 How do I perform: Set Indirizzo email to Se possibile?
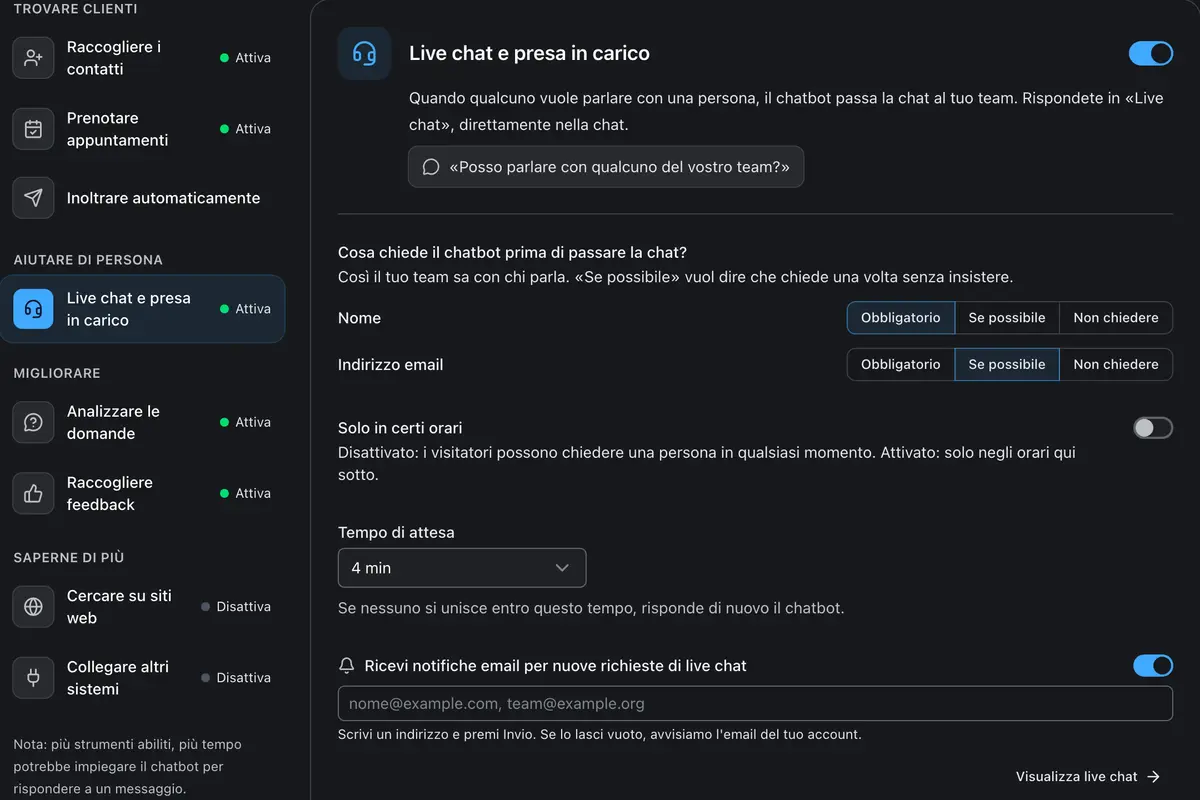click(x=1007, y=365)
